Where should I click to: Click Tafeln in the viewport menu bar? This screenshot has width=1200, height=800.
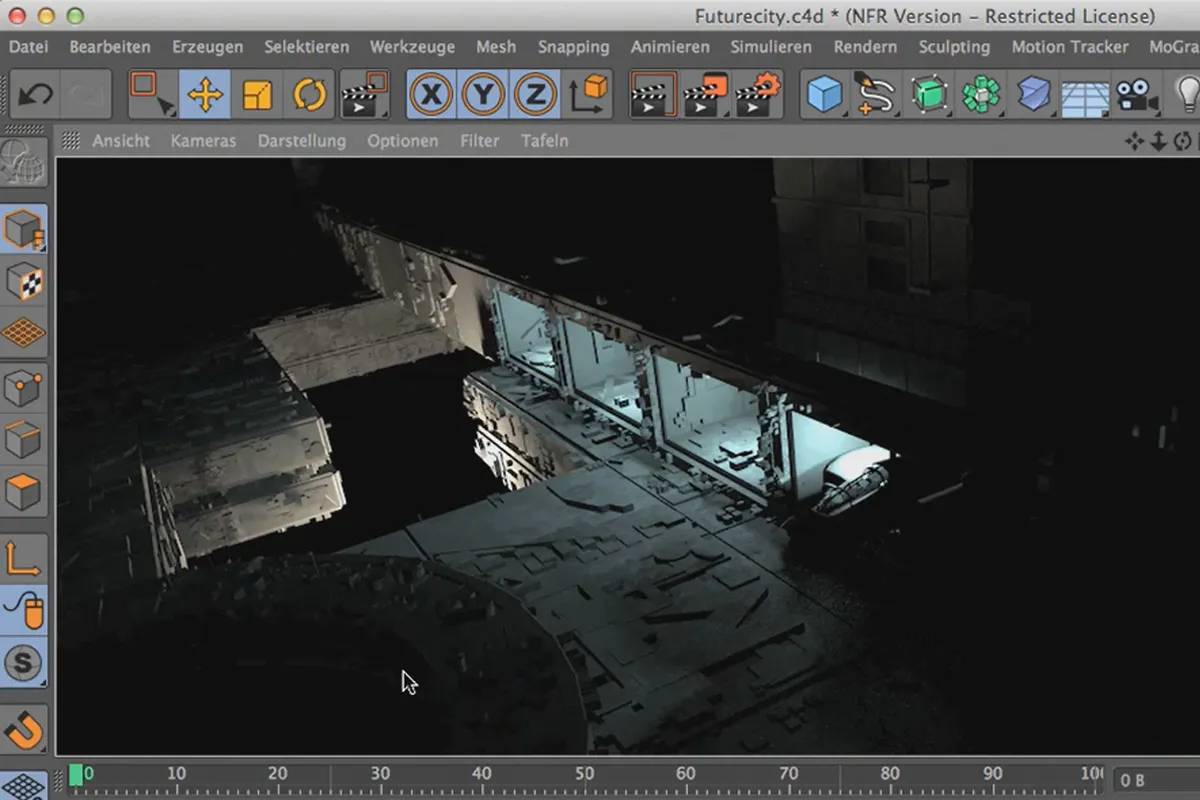pos(544,141)
